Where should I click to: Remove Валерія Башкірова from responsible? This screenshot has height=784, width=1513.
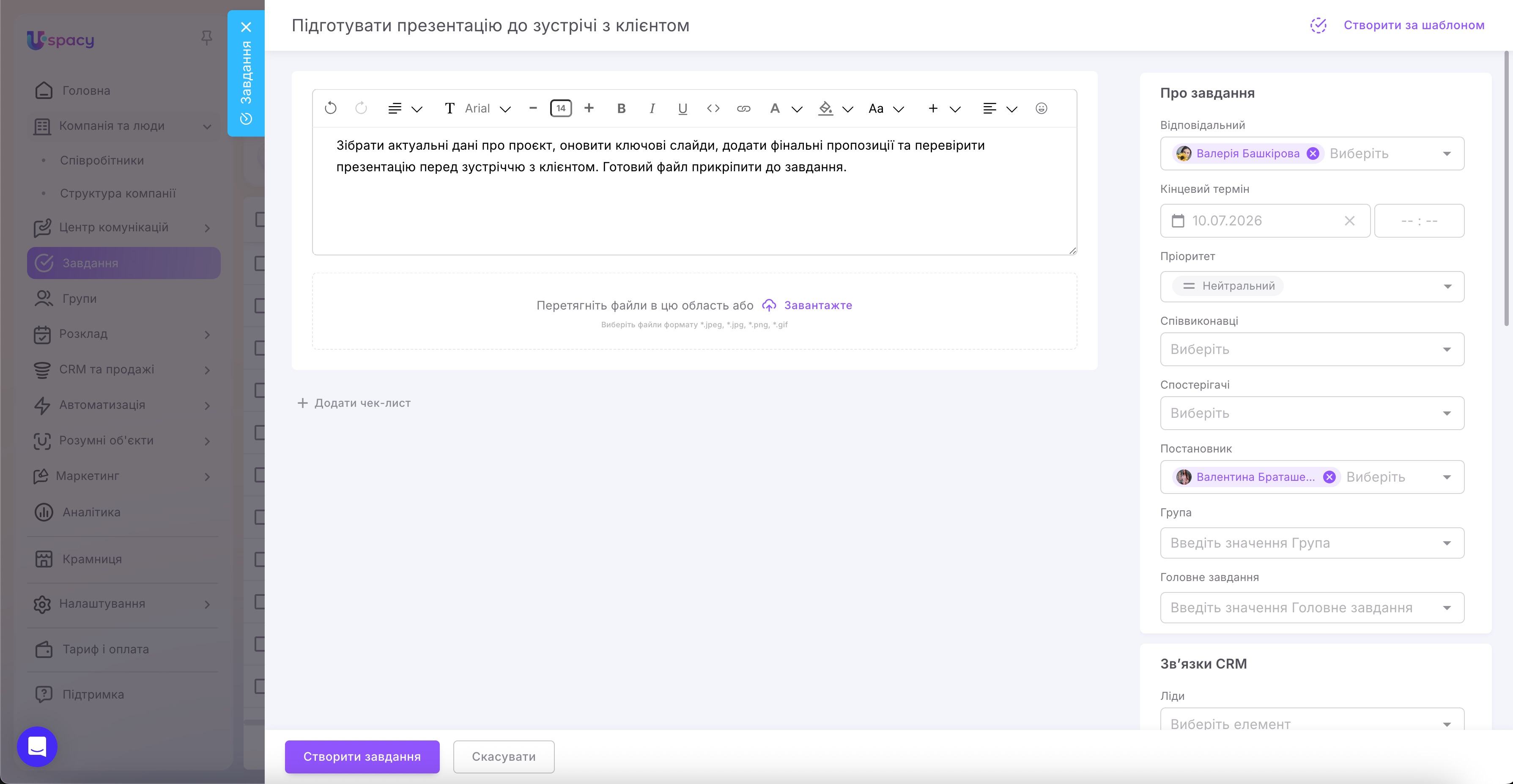pyautogui.click(x=1313, y=153)
